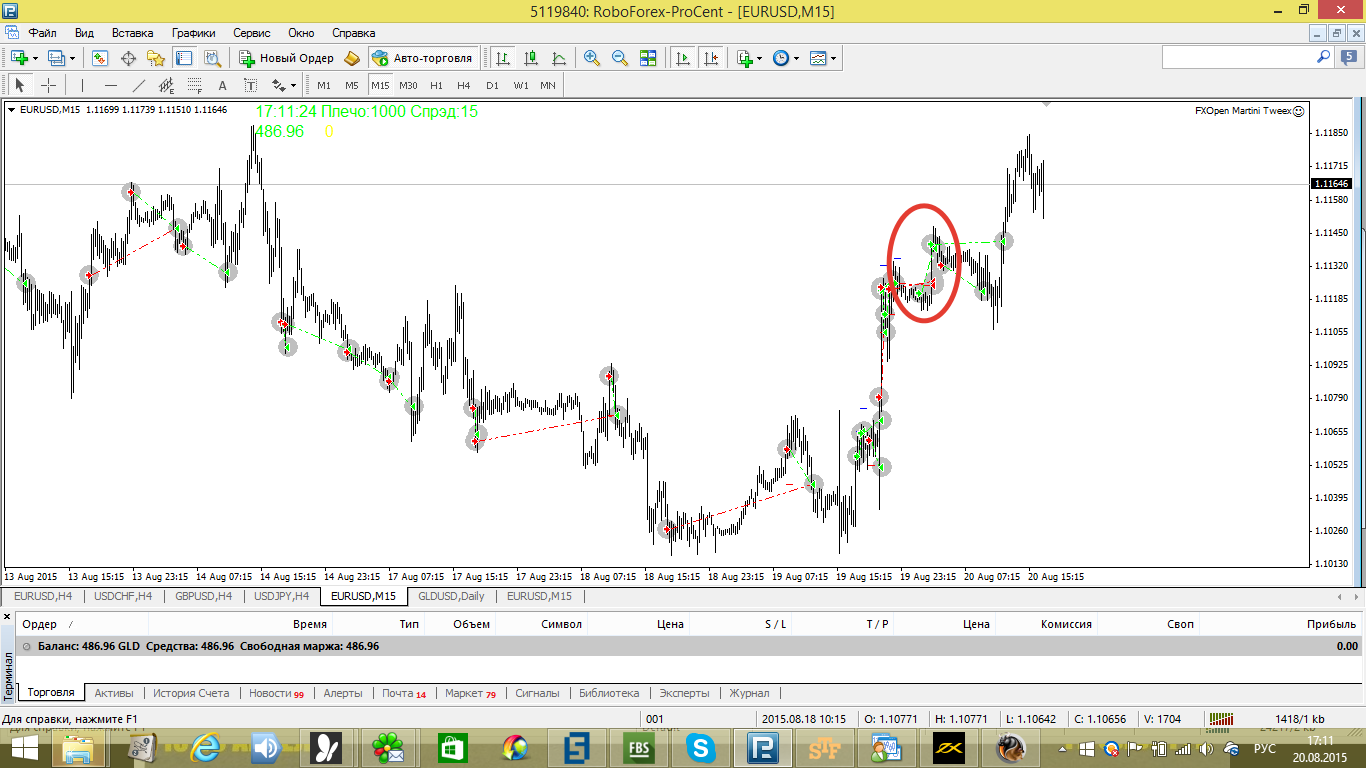1366x768 pixels.
Task: Switch chart to line chart mode
Action: pos(559,58)
